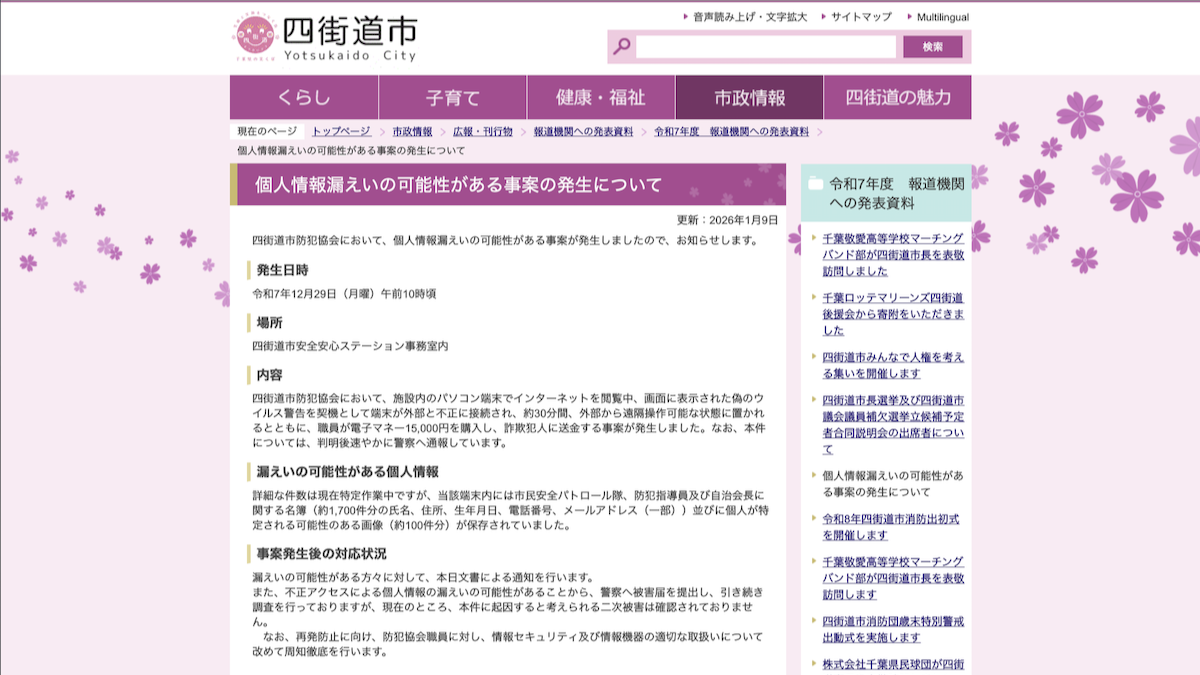Open first 千葉敬愛高等学校マーチングバンド部 sidebar link
The width and height of the screenshot is (1200, 675).
tap(893, 255)
